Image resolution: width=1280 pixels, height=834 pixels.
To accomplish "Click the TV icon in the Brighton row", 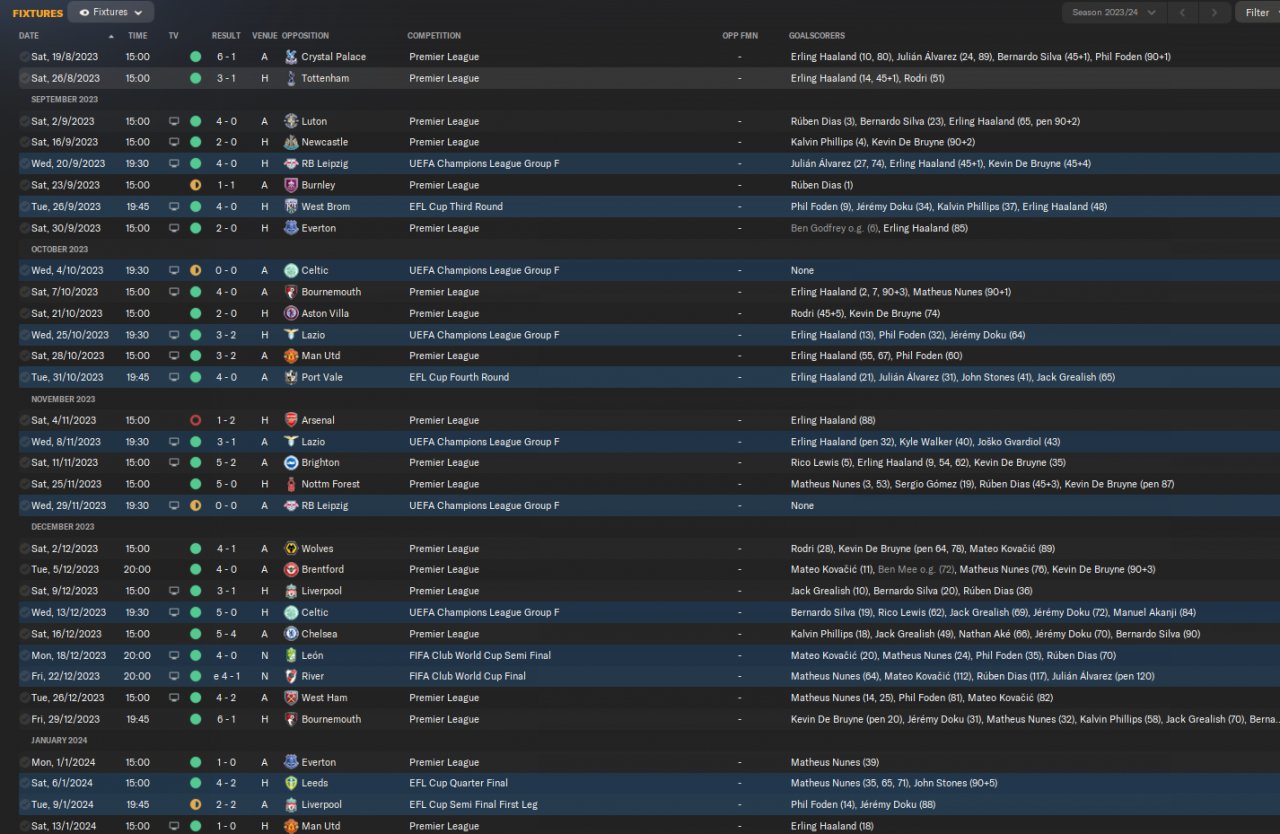I will [x=174, y=463].
